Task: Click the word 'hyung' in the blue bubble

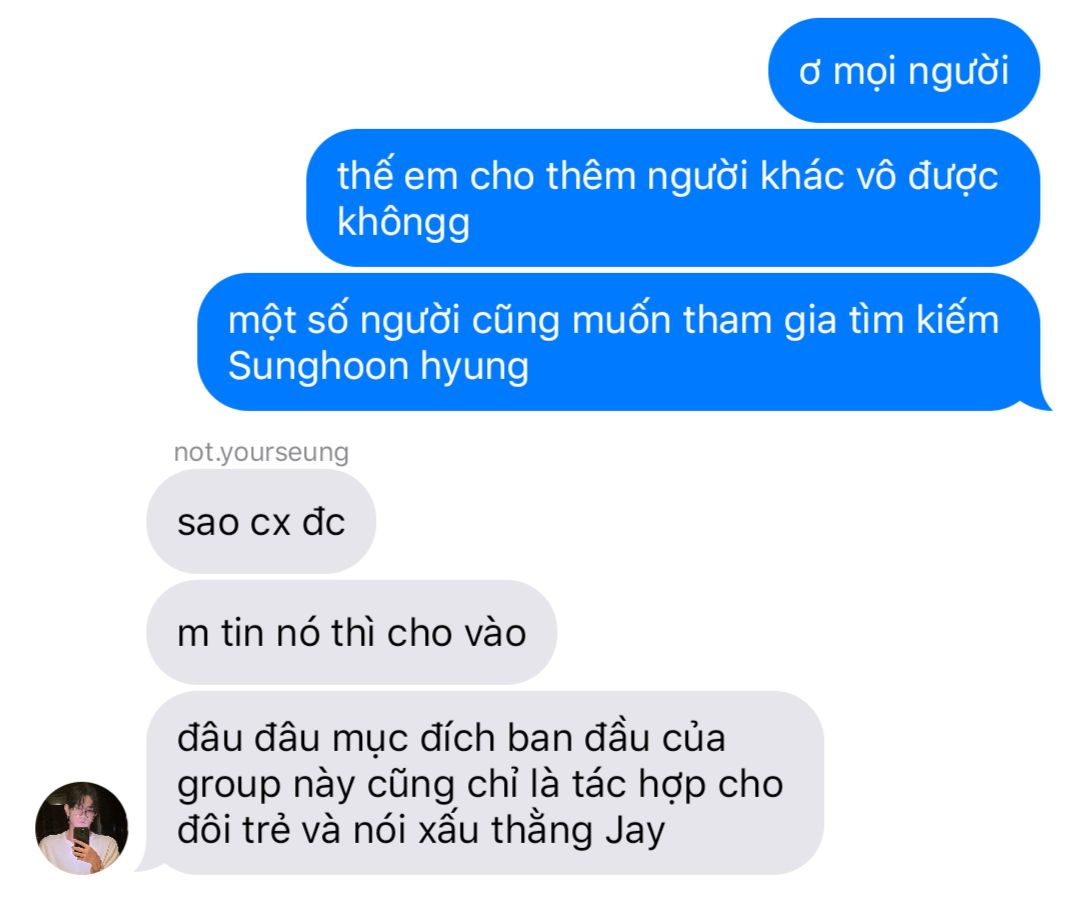Action: click(474, 367)
